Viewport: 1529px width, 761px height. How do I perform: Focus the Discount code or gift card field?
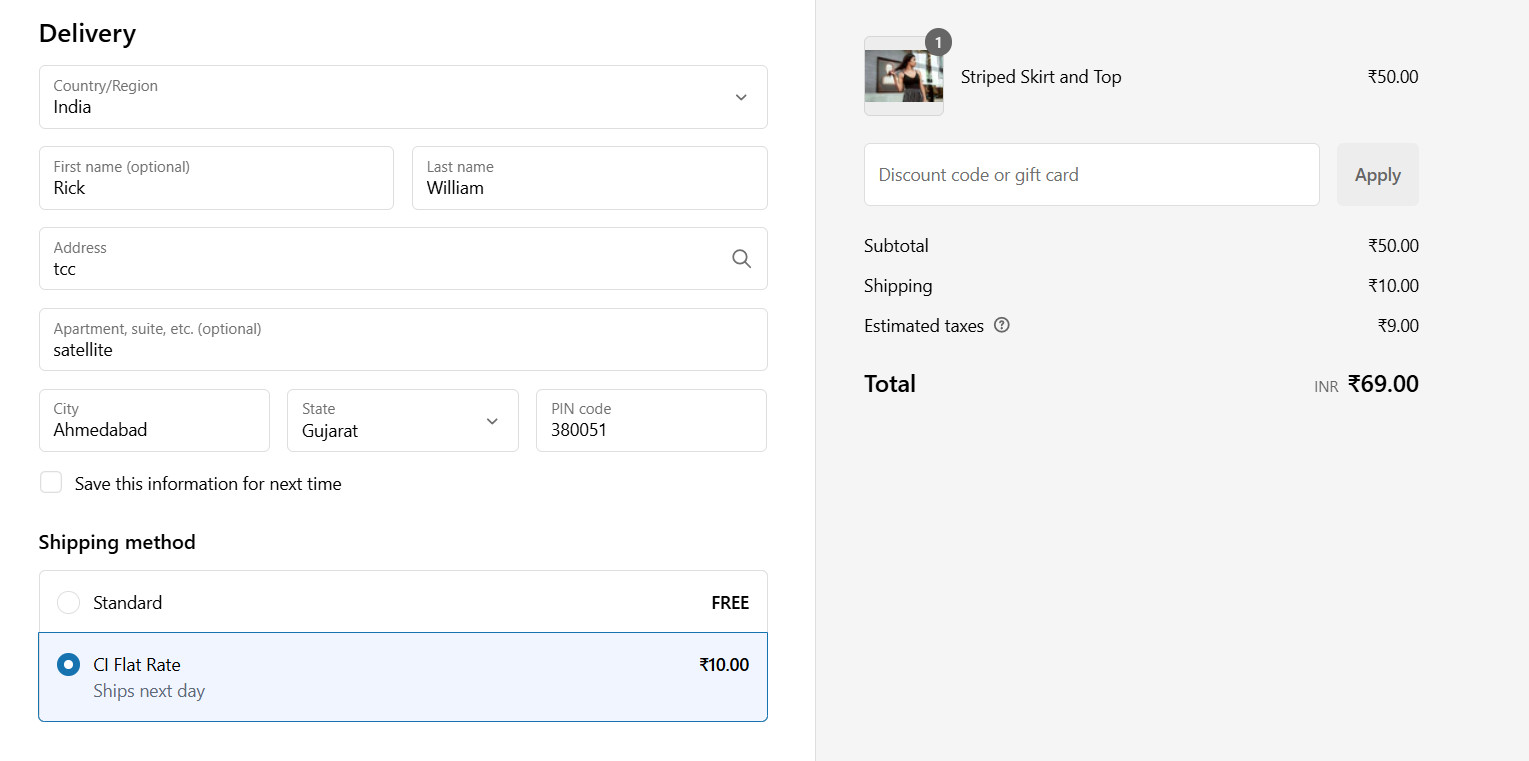pos(1091,174)
